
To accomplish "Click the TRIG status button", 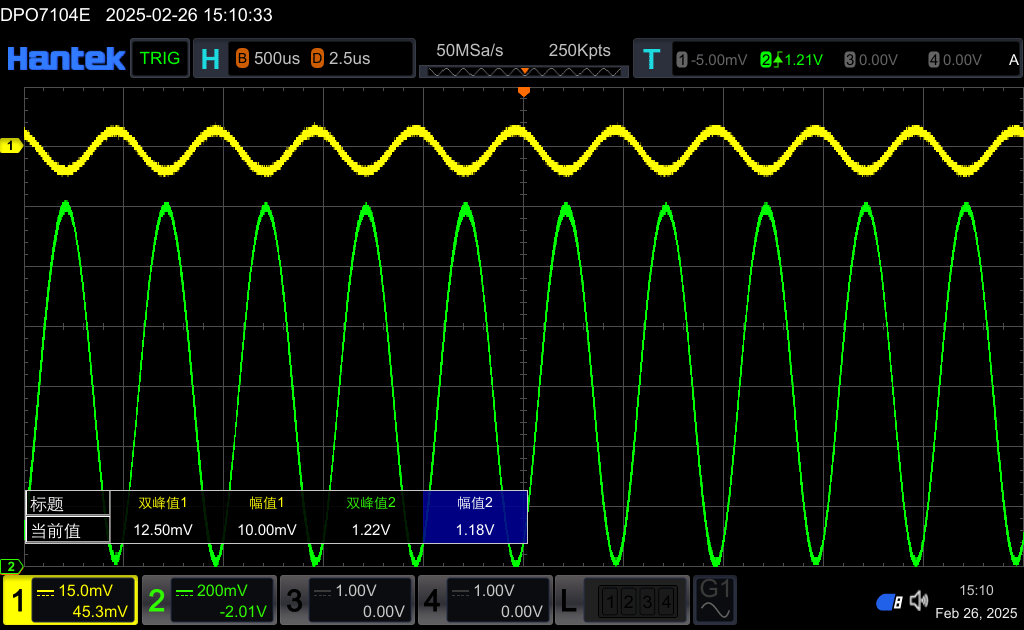I will 160,58.
